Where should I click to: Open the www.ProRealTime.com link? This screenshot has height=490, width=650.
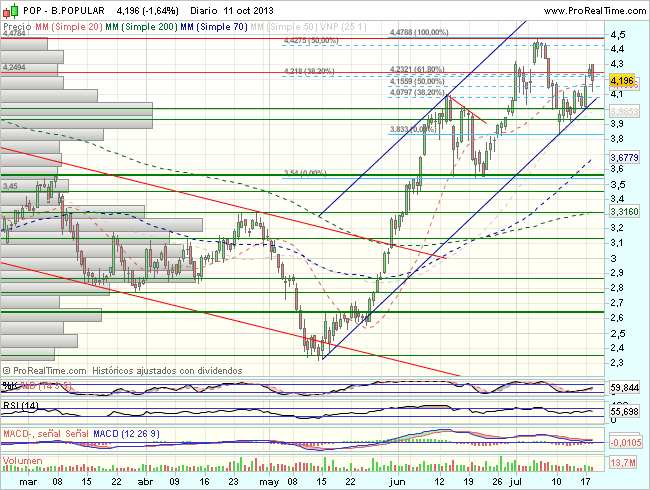(x=594, y=11)
